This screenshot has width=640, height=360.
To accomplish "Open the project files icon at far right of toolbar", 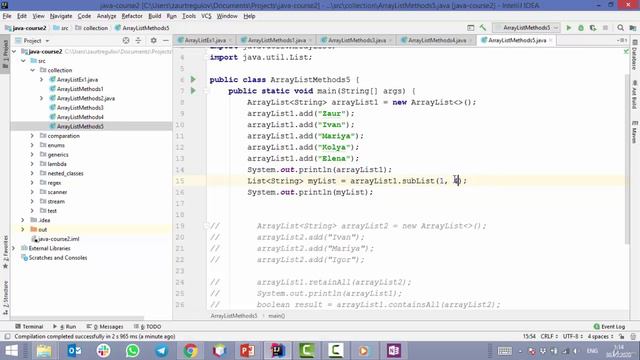I will (633, 28).
